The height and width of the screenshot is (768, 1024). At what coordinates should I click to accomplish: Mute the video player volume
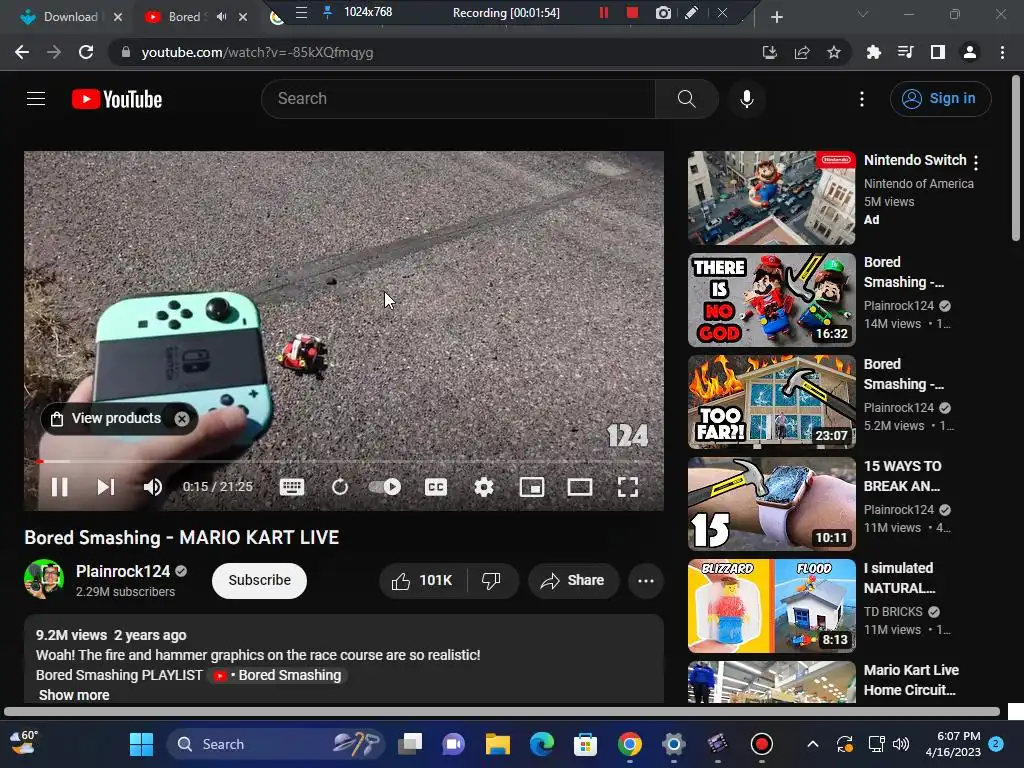point(153,487)
